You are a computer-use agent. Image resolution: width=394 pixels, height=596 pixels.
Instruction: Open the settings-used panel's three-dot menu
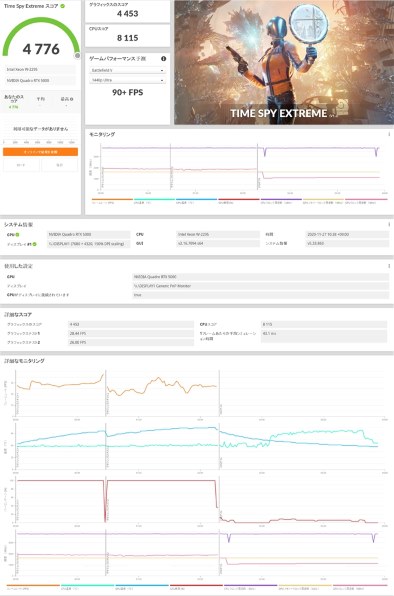(x=389, y=266)
